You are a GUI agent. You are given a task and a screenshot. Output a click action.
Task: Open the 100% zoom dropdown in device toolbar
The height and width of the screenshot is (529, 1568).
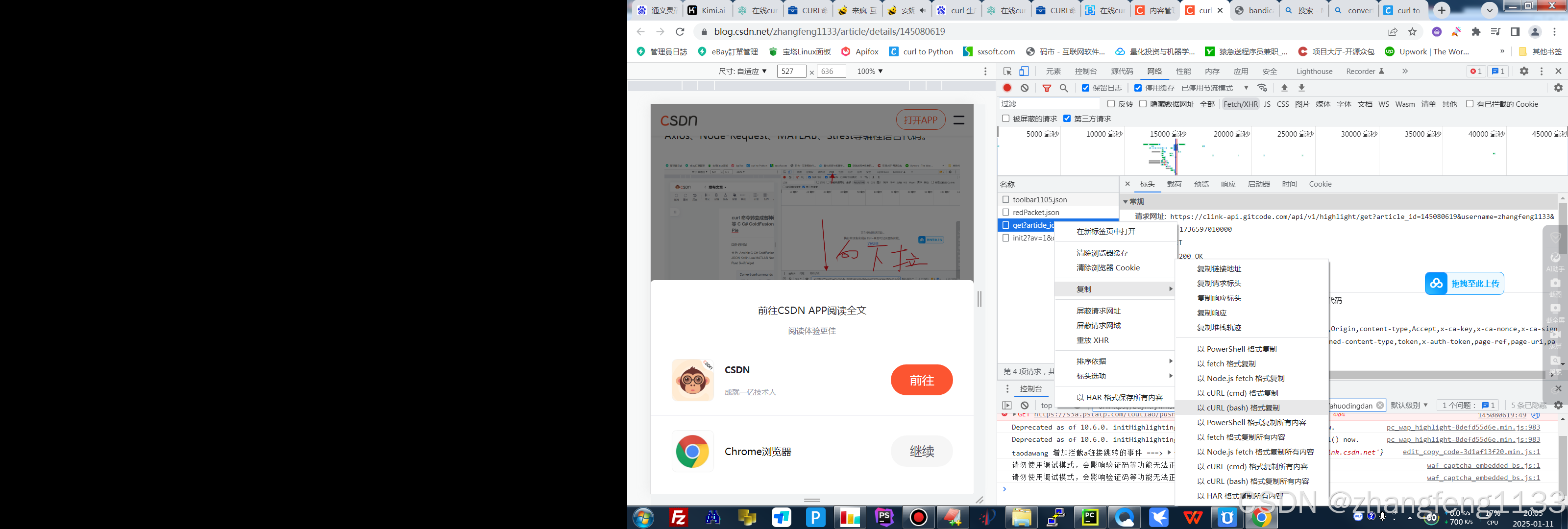point(869,71)
